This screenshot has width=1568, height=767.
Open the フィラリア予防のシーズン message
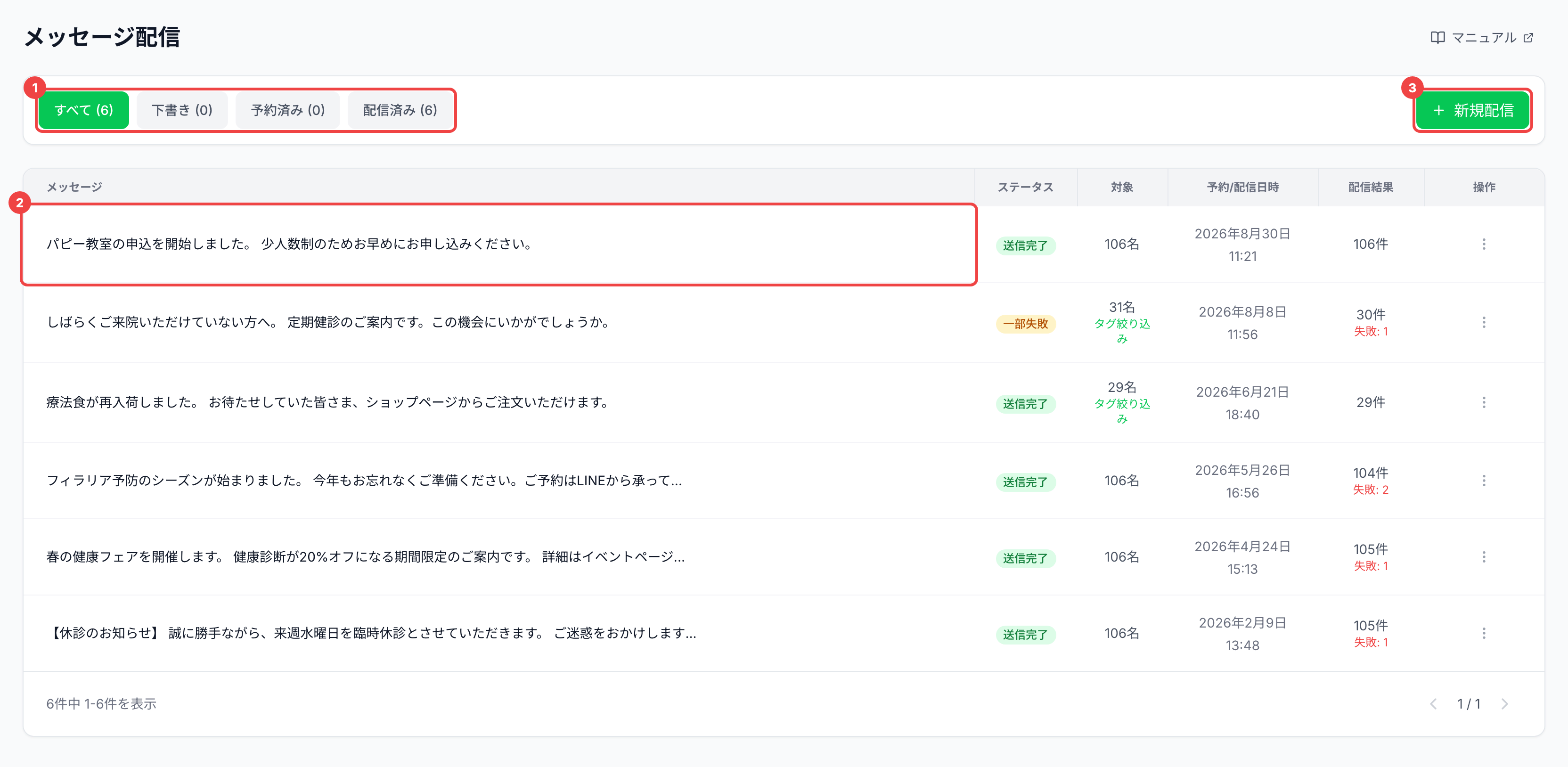click(x=364, y=481)
